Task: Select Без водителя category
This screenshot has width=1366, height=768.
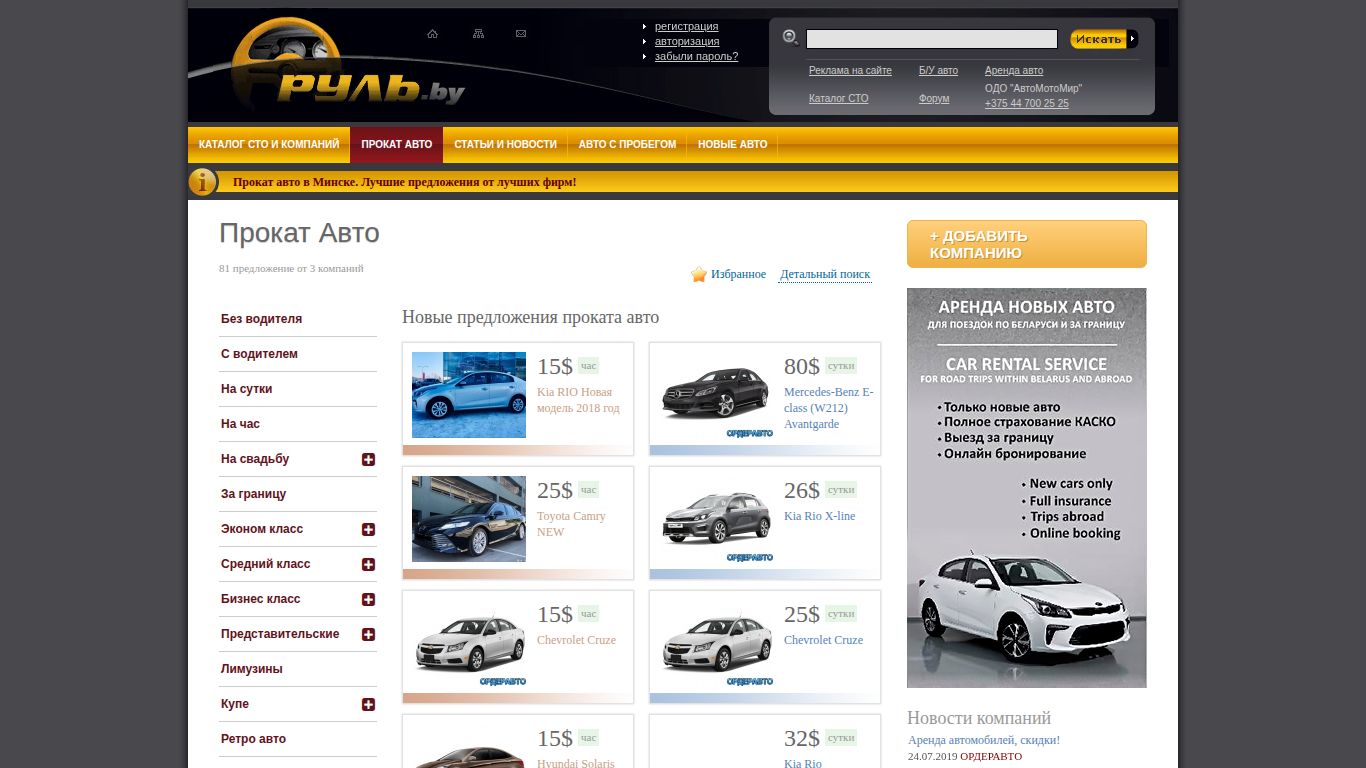Action: pyautogui.click(x=261, y=319)
